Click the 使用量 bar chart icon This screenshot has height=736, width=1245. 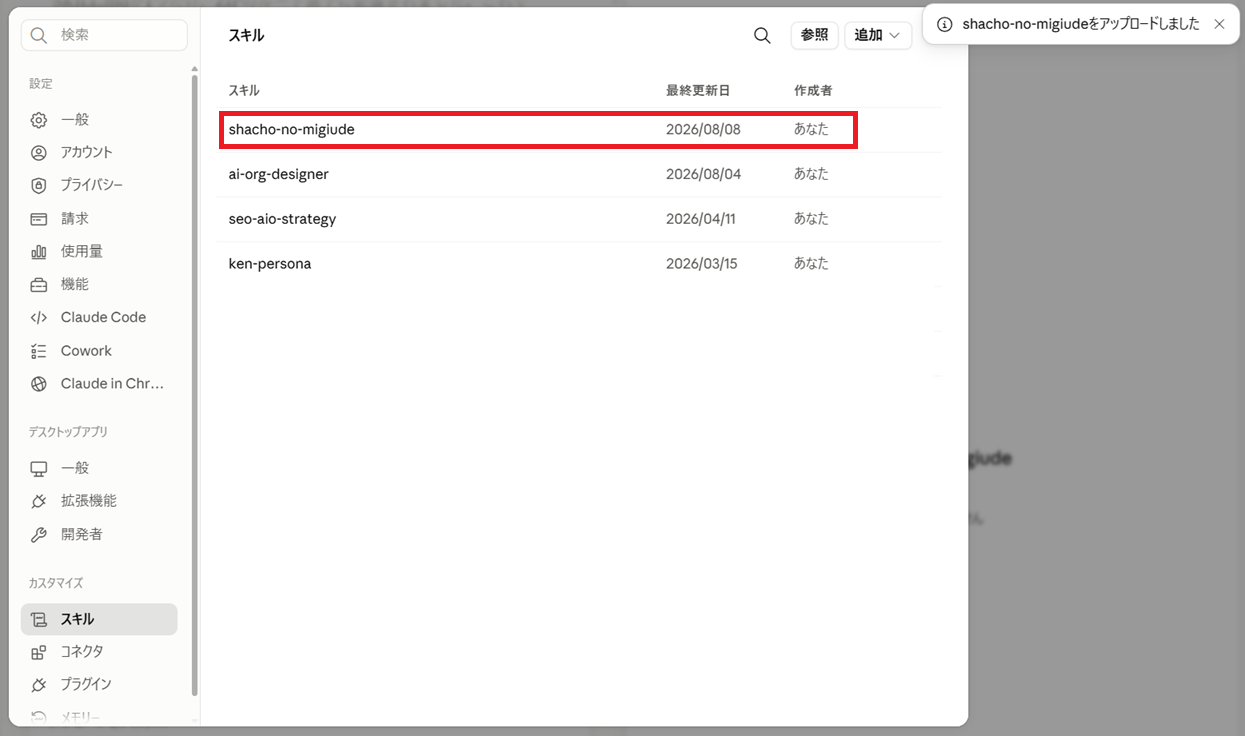coord(39,252)
